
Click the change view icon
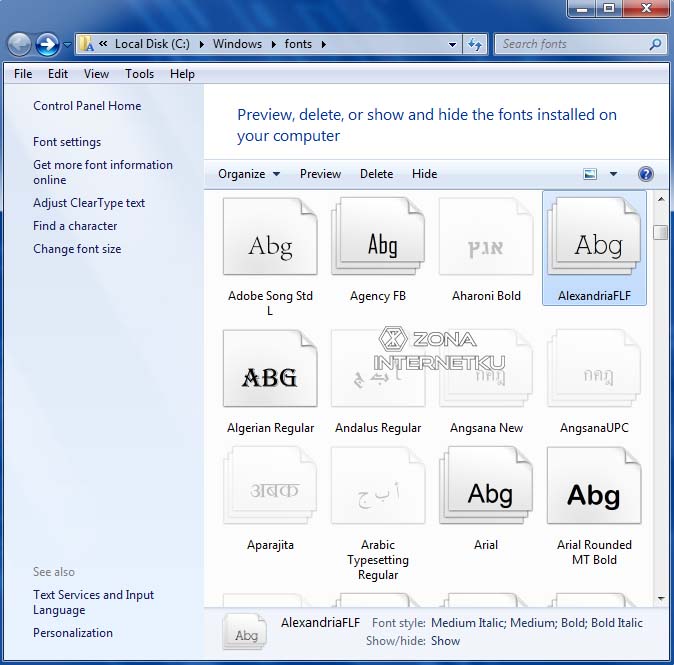pyautogui.click(x=590, y=174)
